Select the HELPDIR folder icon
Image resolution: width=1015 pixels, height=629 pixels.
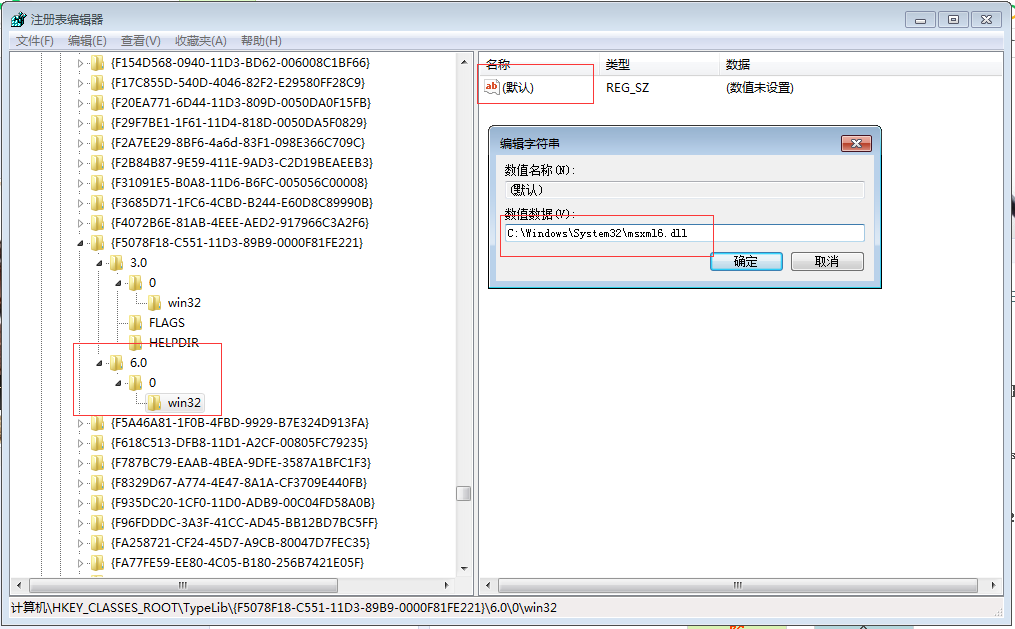[137, 342]
